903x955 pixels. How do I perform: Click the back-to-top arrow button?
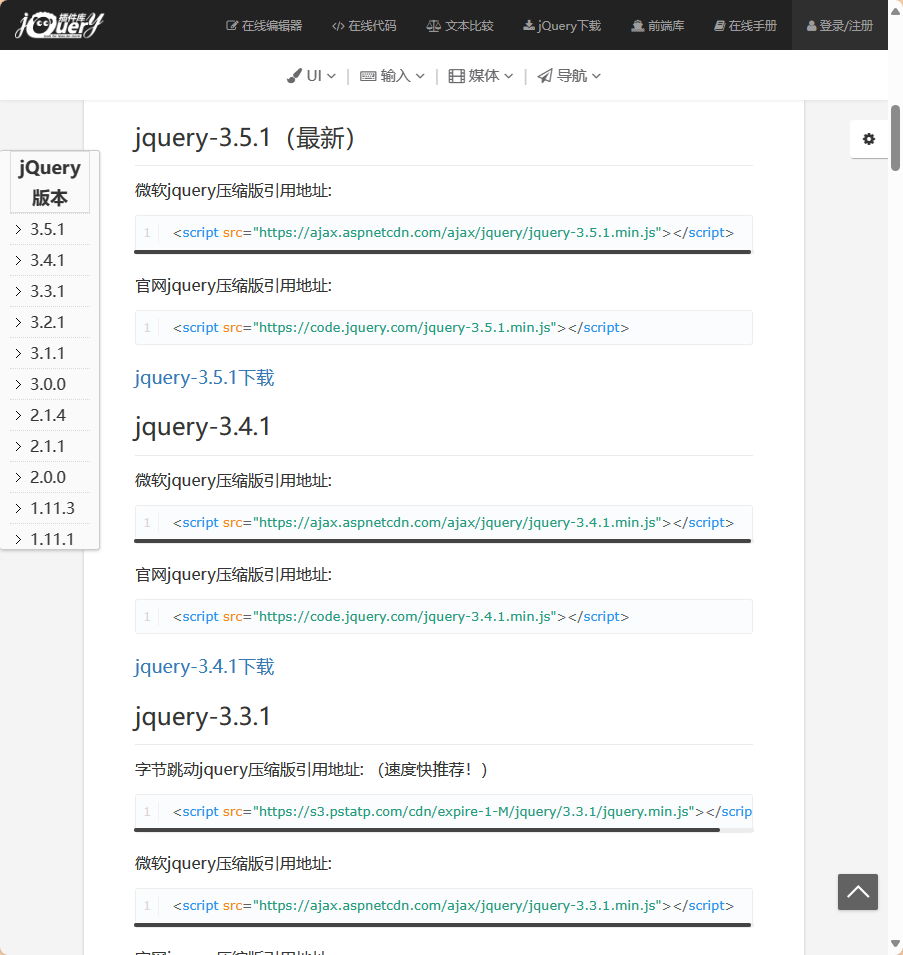click(x=857, y=891)
